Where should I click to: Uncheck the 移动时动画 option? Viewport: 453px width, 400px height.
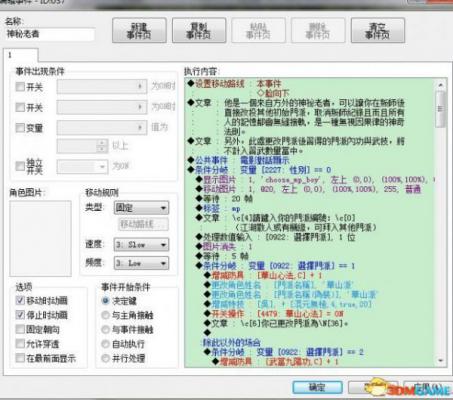20,300
